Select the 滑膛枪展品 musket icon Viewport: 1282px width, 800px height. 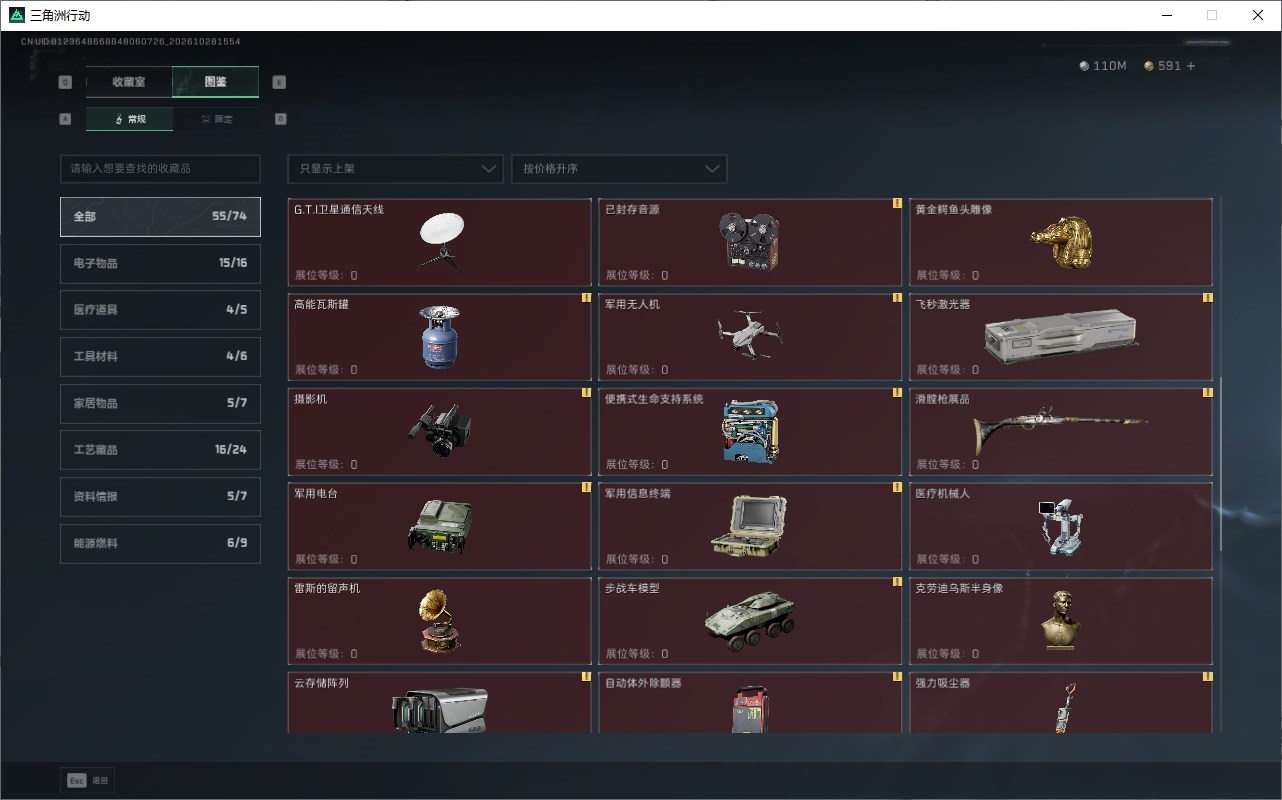pos(1061,430)
